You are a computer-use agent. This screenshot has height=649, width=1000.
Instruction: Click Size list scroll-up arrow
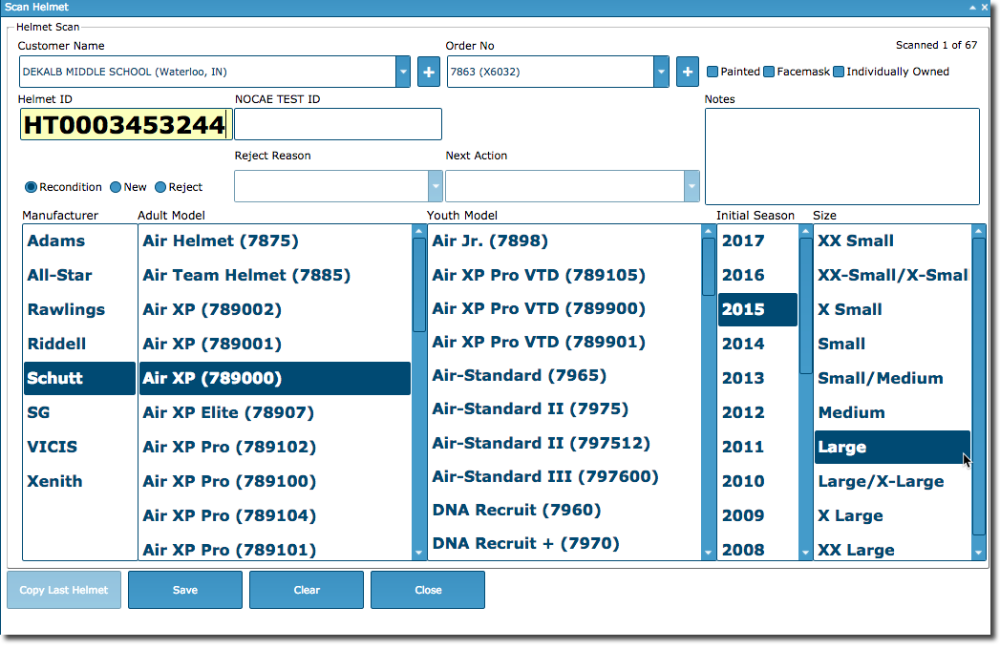coord(978,231)
